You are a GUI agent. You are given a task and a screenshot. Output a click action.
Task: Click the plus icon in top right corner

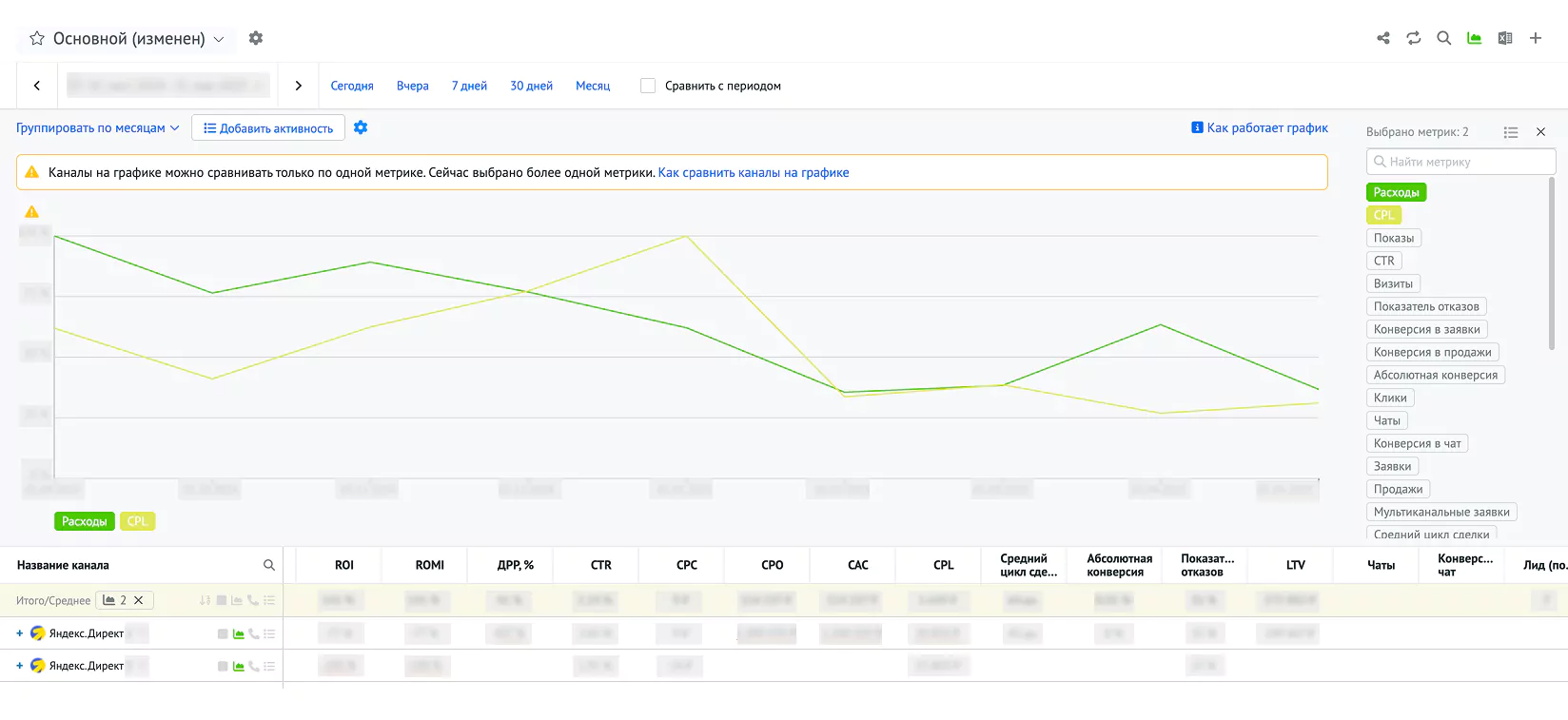coord(1536,38)
